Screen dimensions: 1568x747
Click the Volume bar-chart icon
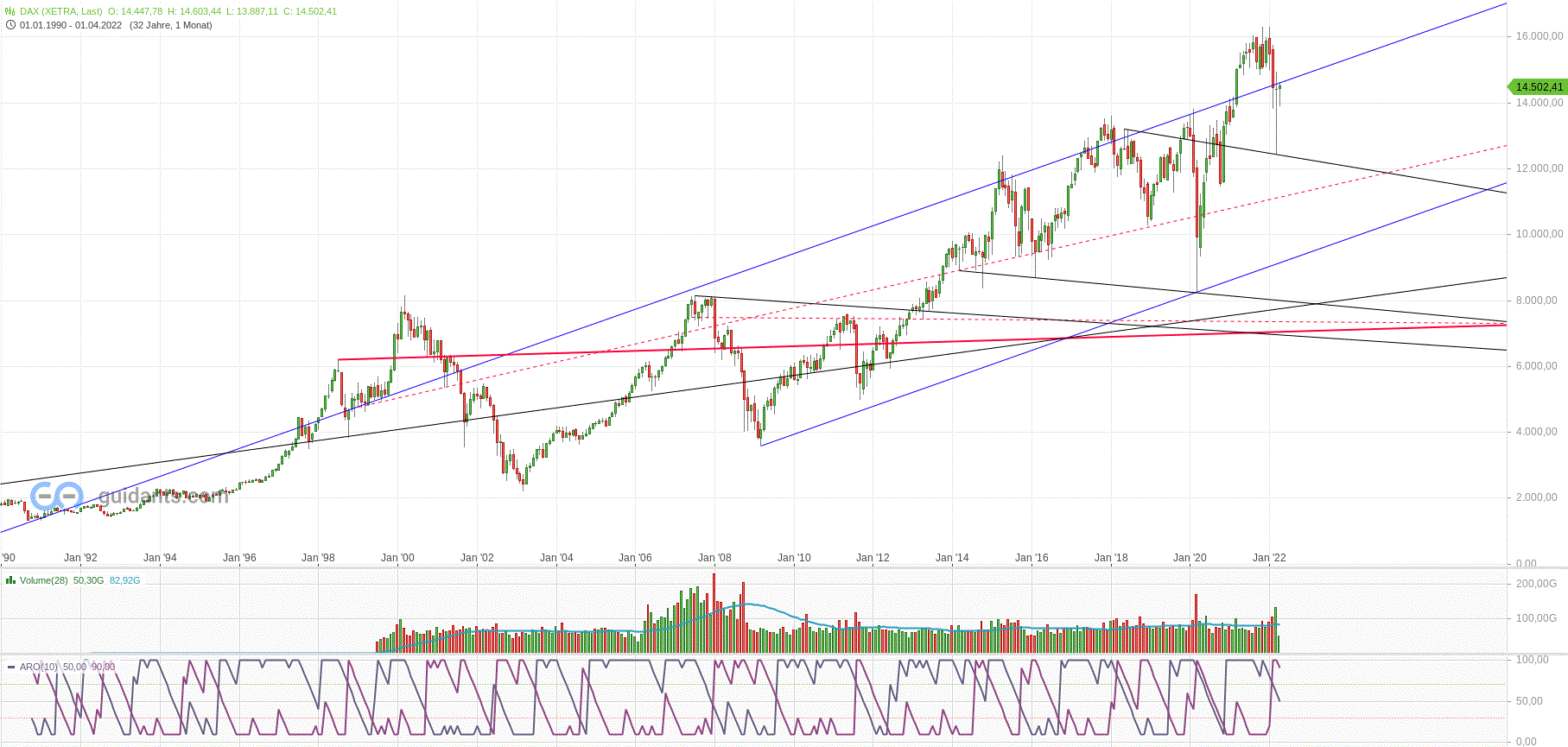(10, 580)
